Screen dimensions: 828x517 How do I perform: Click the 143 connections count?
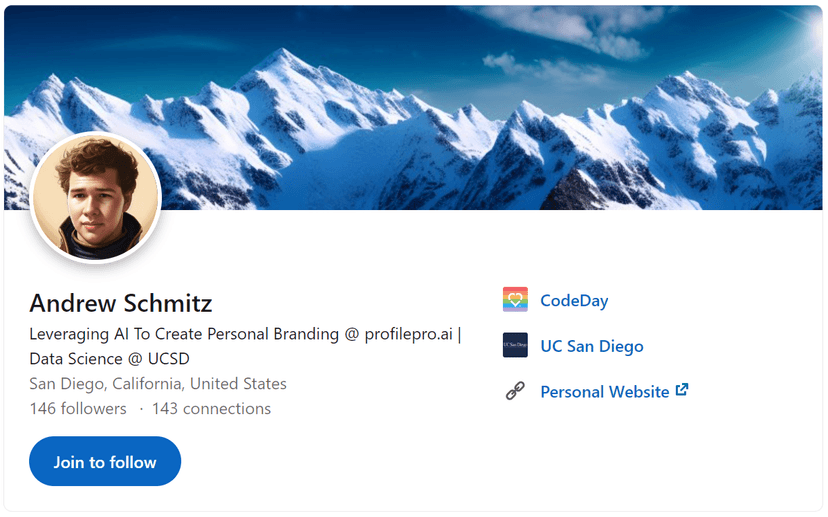click(x=211, y=408)
